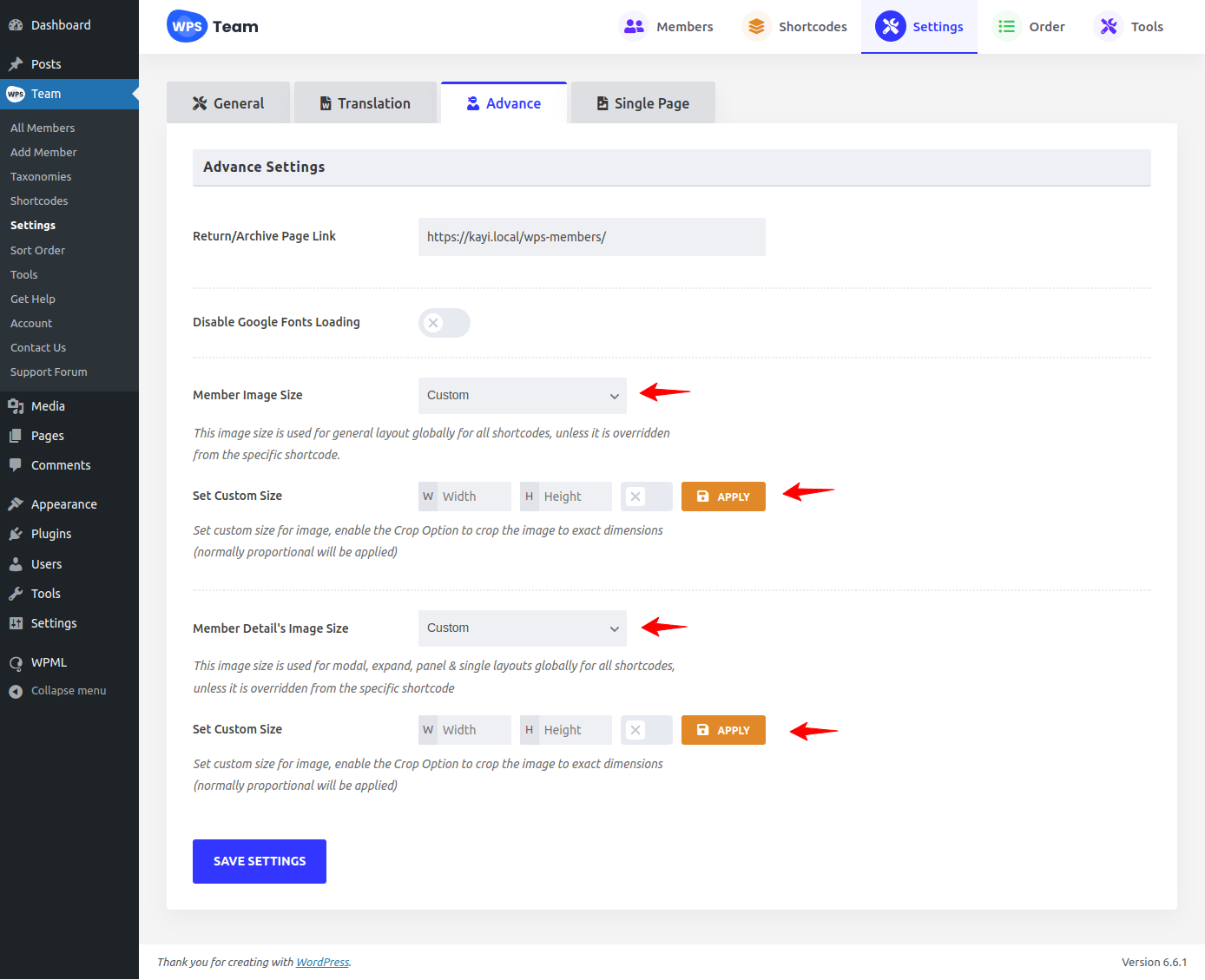Open Plugins from the sidebar icon

(16, 534)
